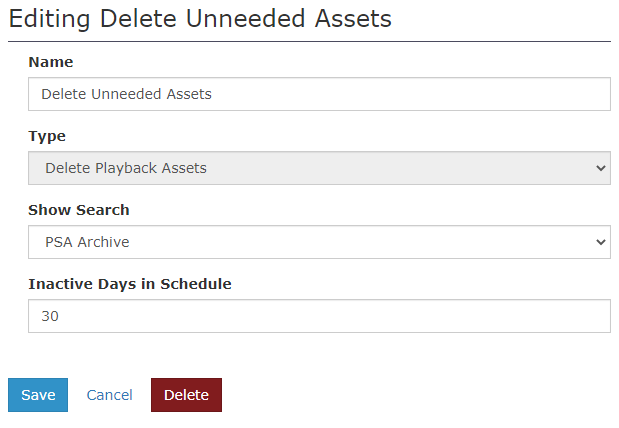Select the 'Delete Playback Assets' type value

pyautogui.click(x=126, y=168)
